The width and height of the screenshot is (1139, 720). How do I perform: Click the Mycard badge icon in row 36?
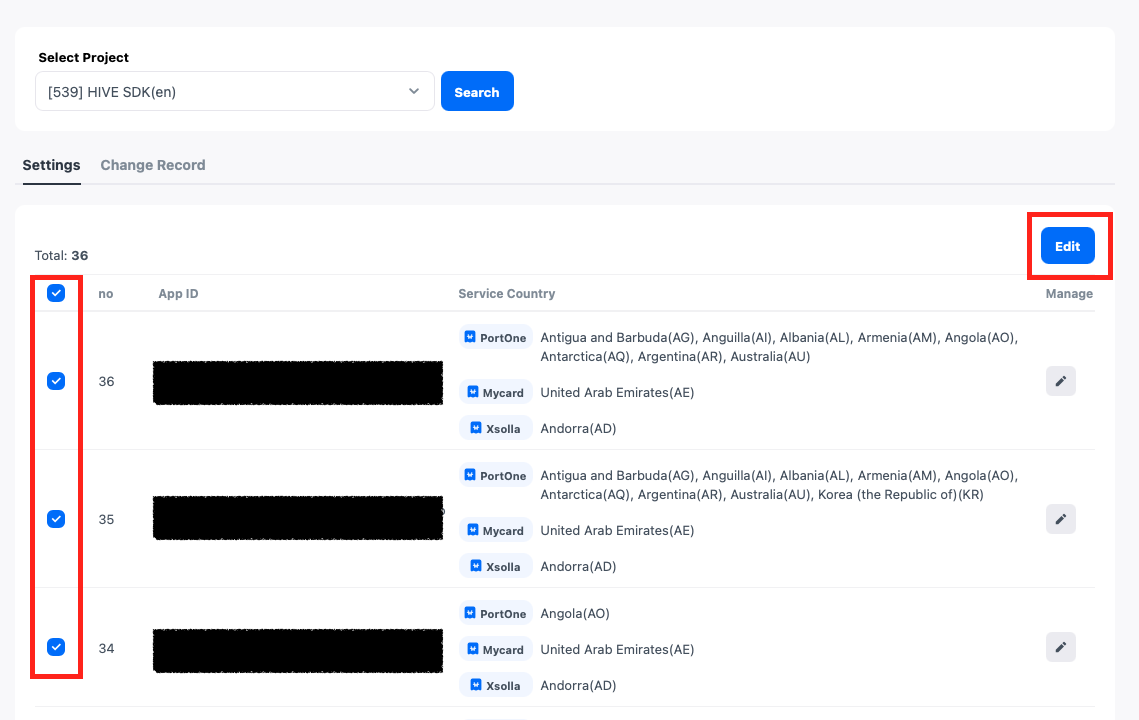coord(473,393)
